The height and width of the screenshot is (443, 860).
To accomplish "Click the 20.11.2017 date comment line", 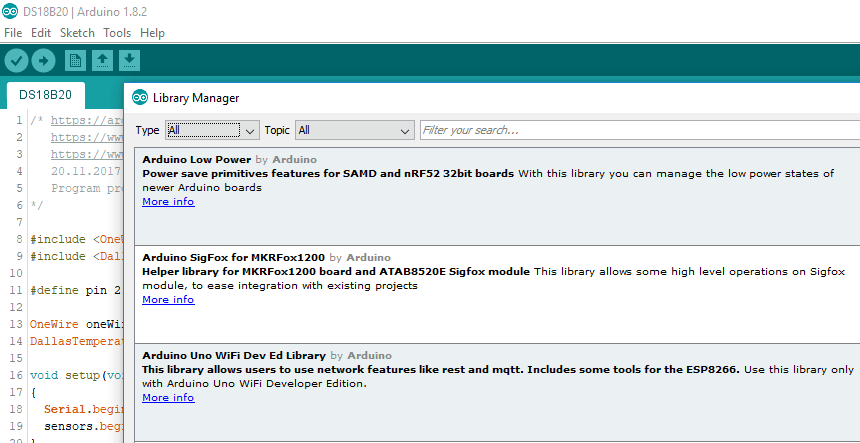I will (86, 171).
